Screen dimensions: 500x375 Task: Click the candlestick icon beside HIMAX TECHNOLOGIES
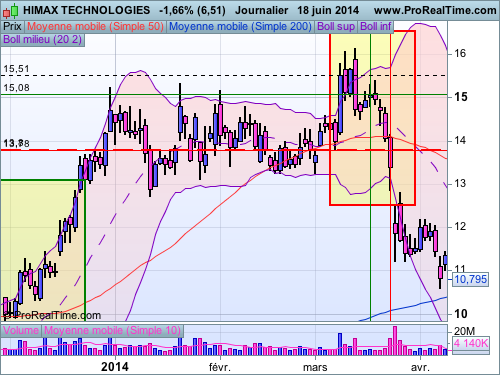10,11
